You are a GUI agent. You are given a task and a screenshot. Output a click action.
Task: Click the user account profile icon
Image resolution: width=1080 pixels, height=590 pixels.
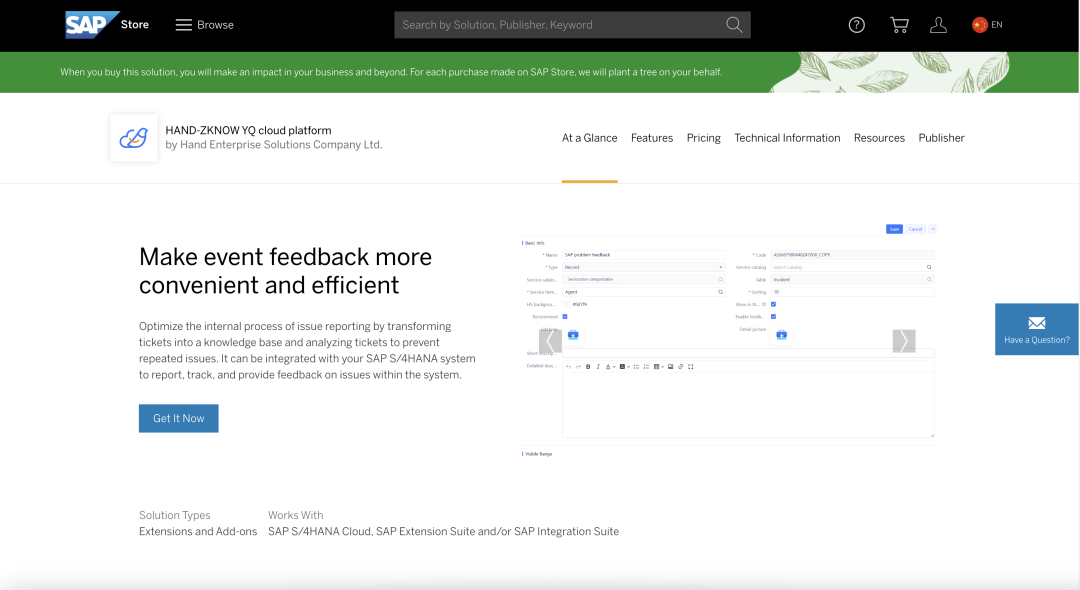point(938,25)
